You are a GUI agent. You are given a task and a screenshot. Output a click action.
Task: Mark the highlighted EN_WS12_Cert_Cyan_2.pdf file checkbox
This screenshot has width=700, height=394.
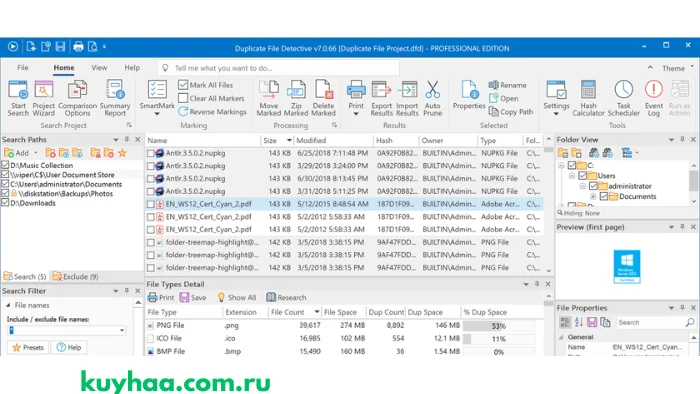pos(151,204)
